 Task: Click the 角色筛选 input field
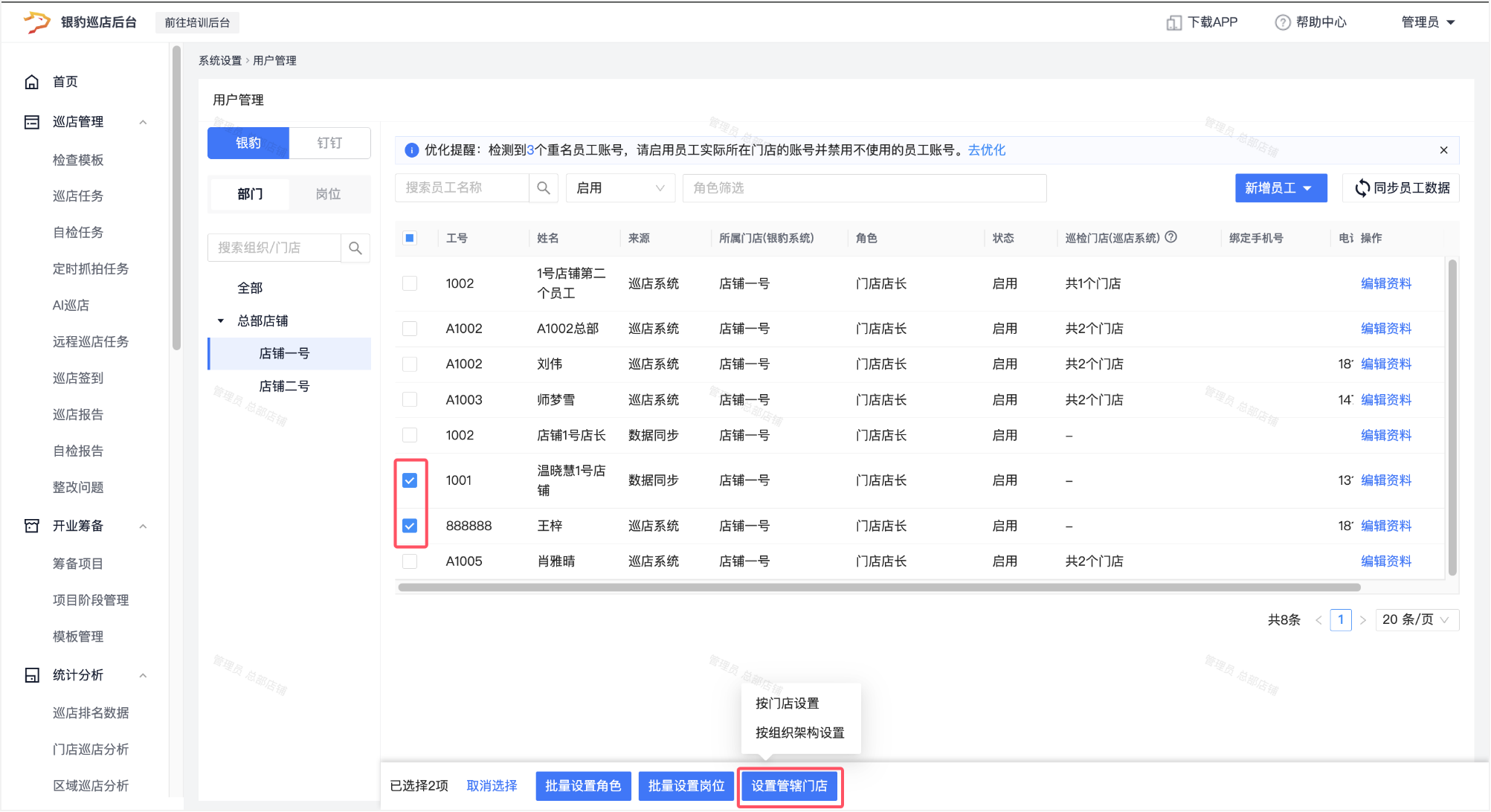[864, 188]
